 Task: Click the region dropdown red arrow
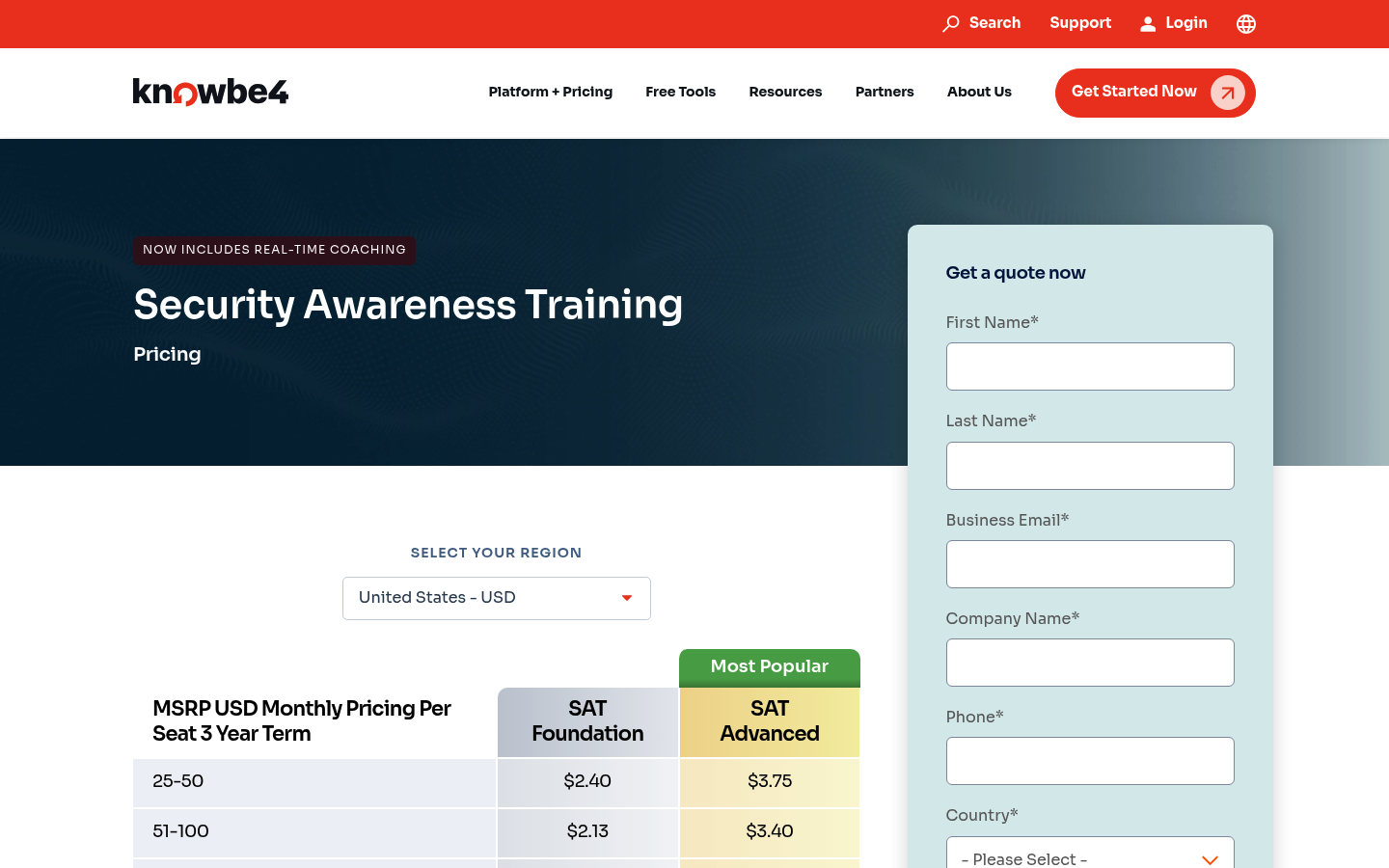point(627,598)
